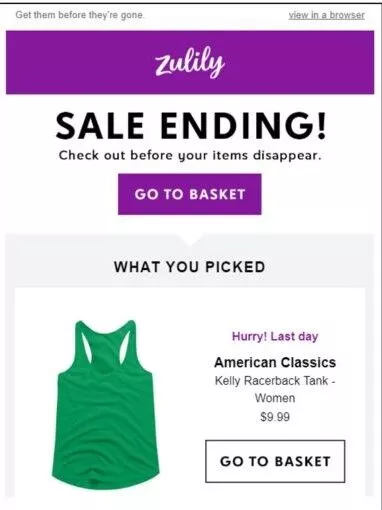Open the "view in a browser" link
Image resolution: width=382 pixels, height=510 pixels.
pyautogui.click(x=326, y=15)
